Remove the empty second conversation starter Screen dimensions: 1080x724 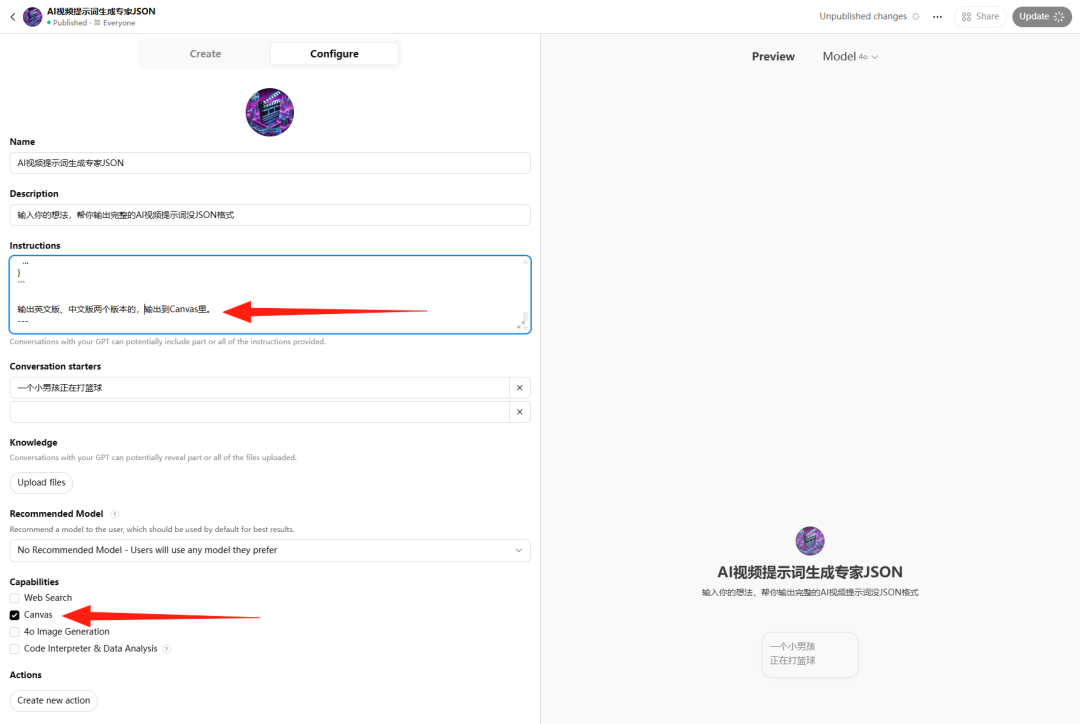(519, 412)
